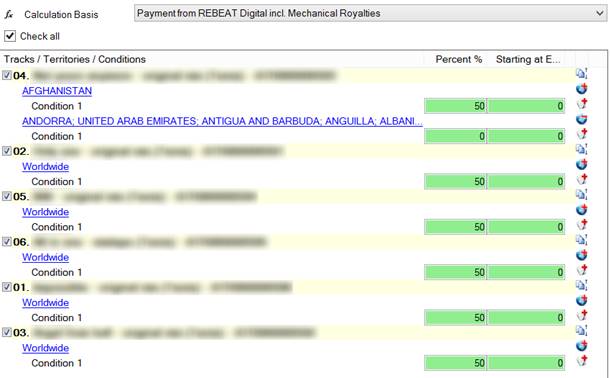Click the add-condition icon under ANDORRA territories row
This screenshot has height=378, width=611.
coord(582,134)
